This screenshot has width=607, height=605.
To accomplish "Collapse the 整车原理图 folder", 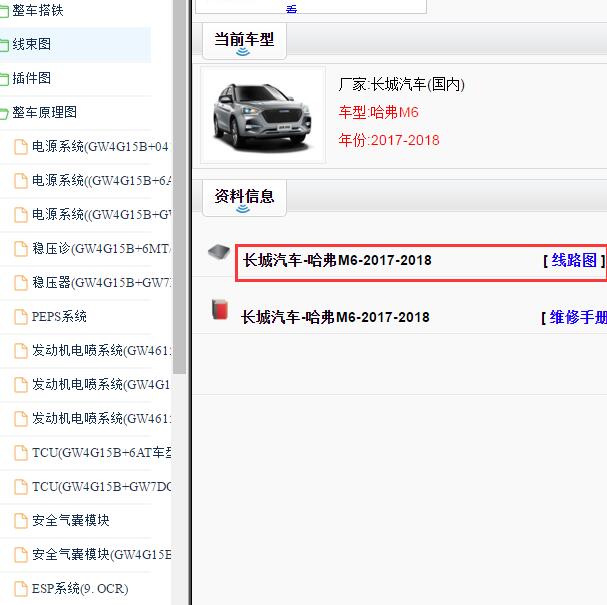I will coord(44,113).
